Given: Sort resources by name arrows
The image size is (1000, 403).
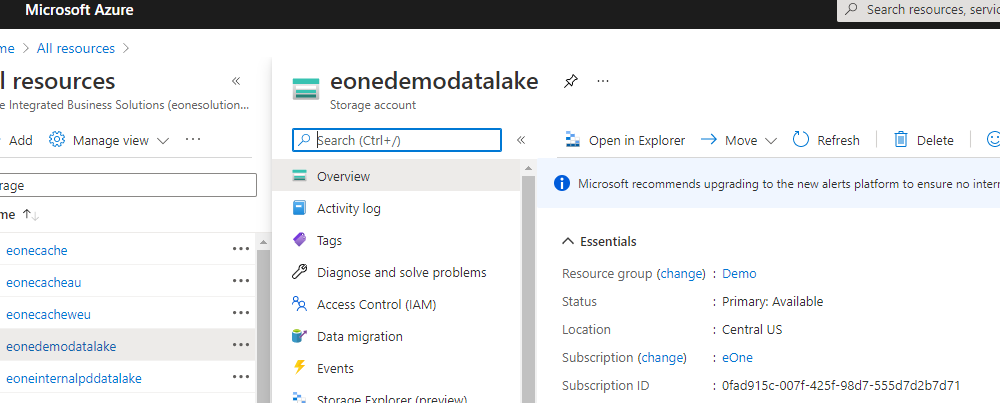Looking at the screenshot, I should click(x=31, y=215).
